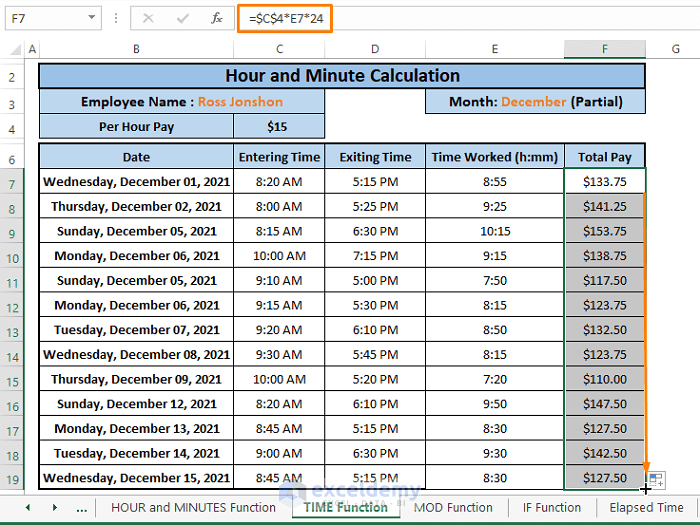Select the 9:30 AM entering time cell
This screenshot has height=525, width=700.
coord(279,354)
